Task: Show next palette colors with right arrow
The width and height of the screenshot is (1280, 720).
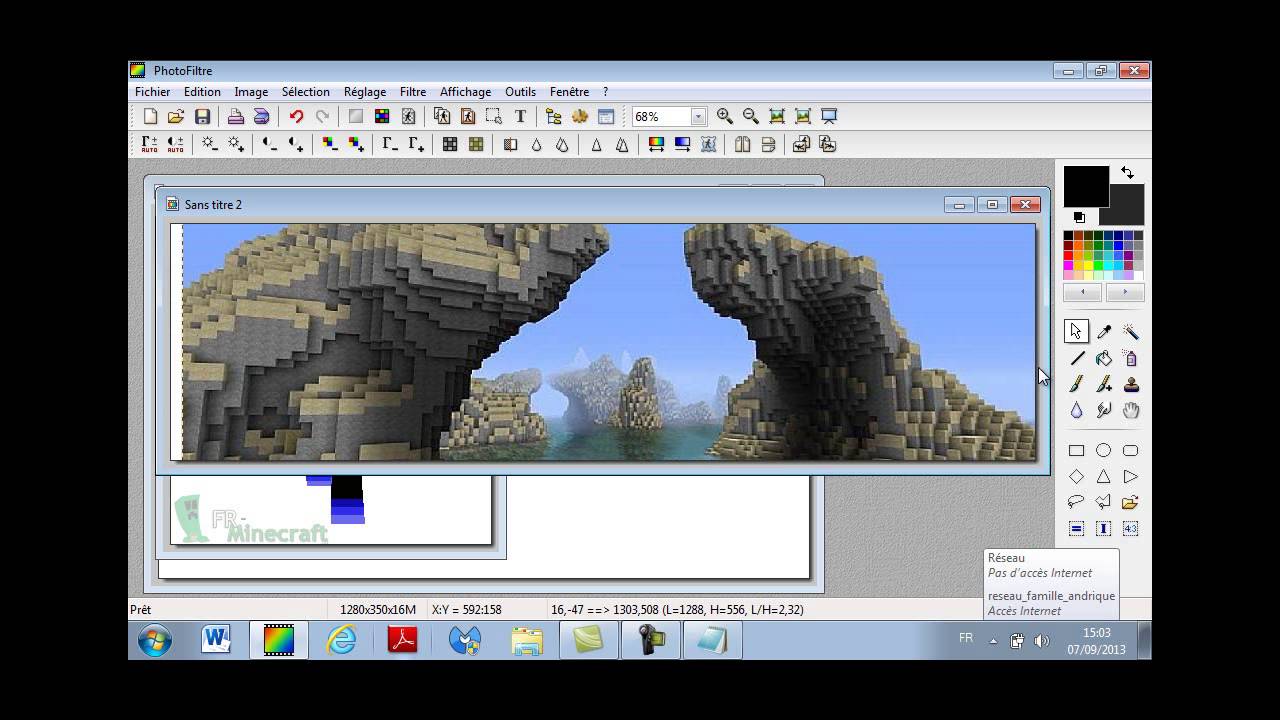Action: (1125, 292)
